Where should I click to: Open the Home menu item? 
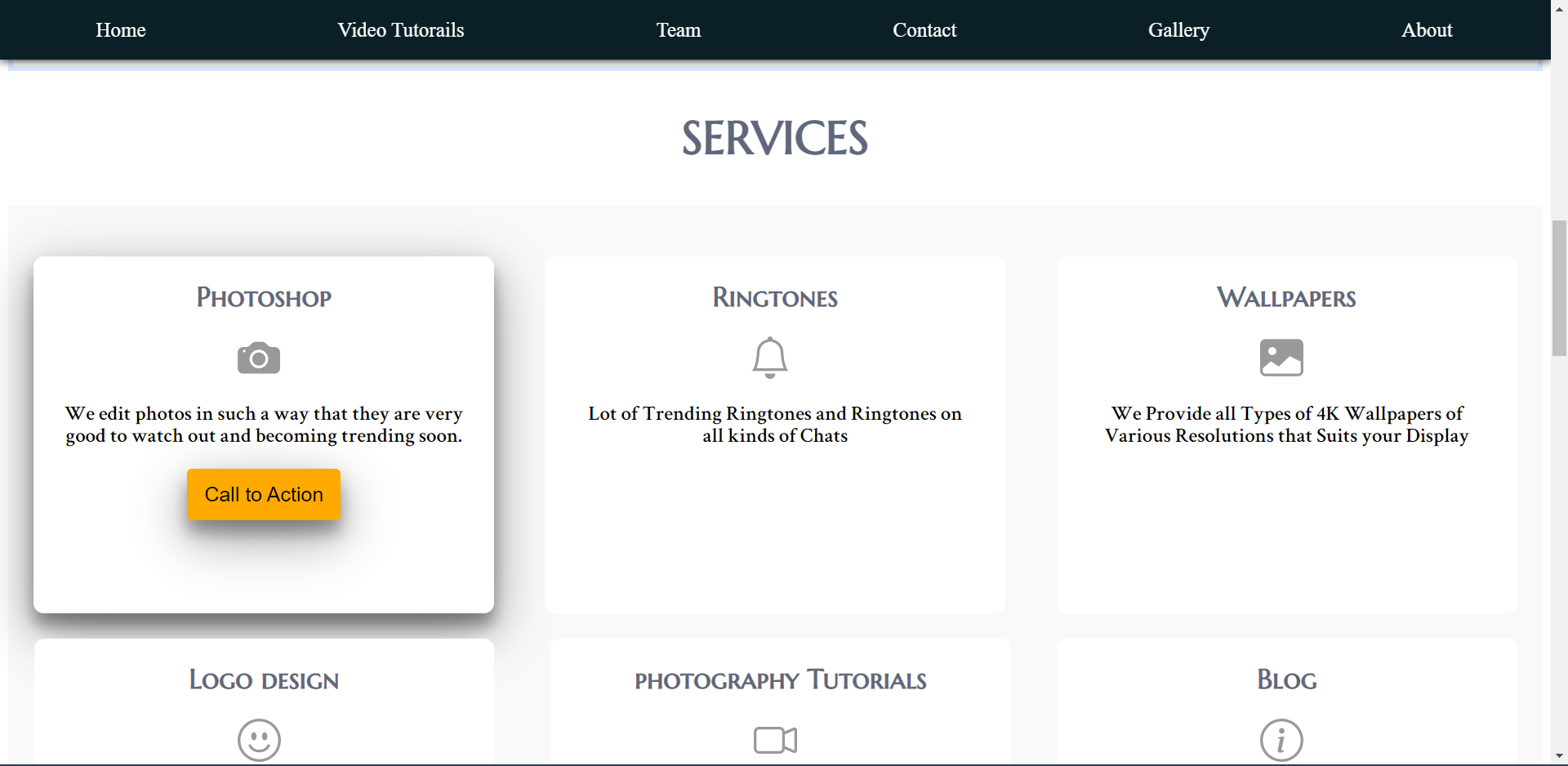pyautogui.click(x=121, y=30)
